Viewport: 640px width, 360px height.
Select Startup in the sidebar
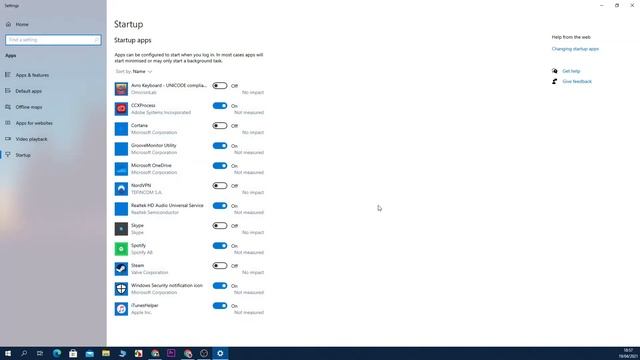53,155
